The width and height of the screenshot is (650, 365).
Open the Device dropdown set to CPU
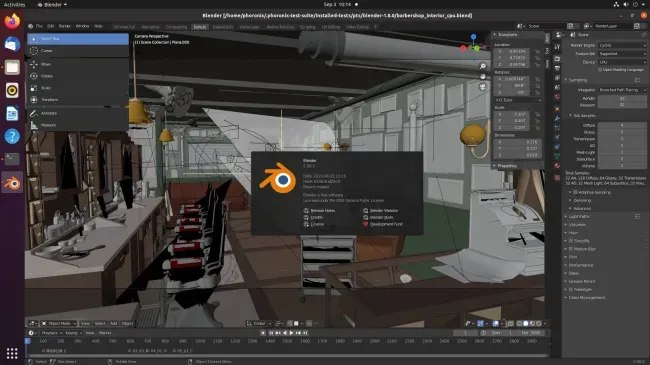point(622,62)
